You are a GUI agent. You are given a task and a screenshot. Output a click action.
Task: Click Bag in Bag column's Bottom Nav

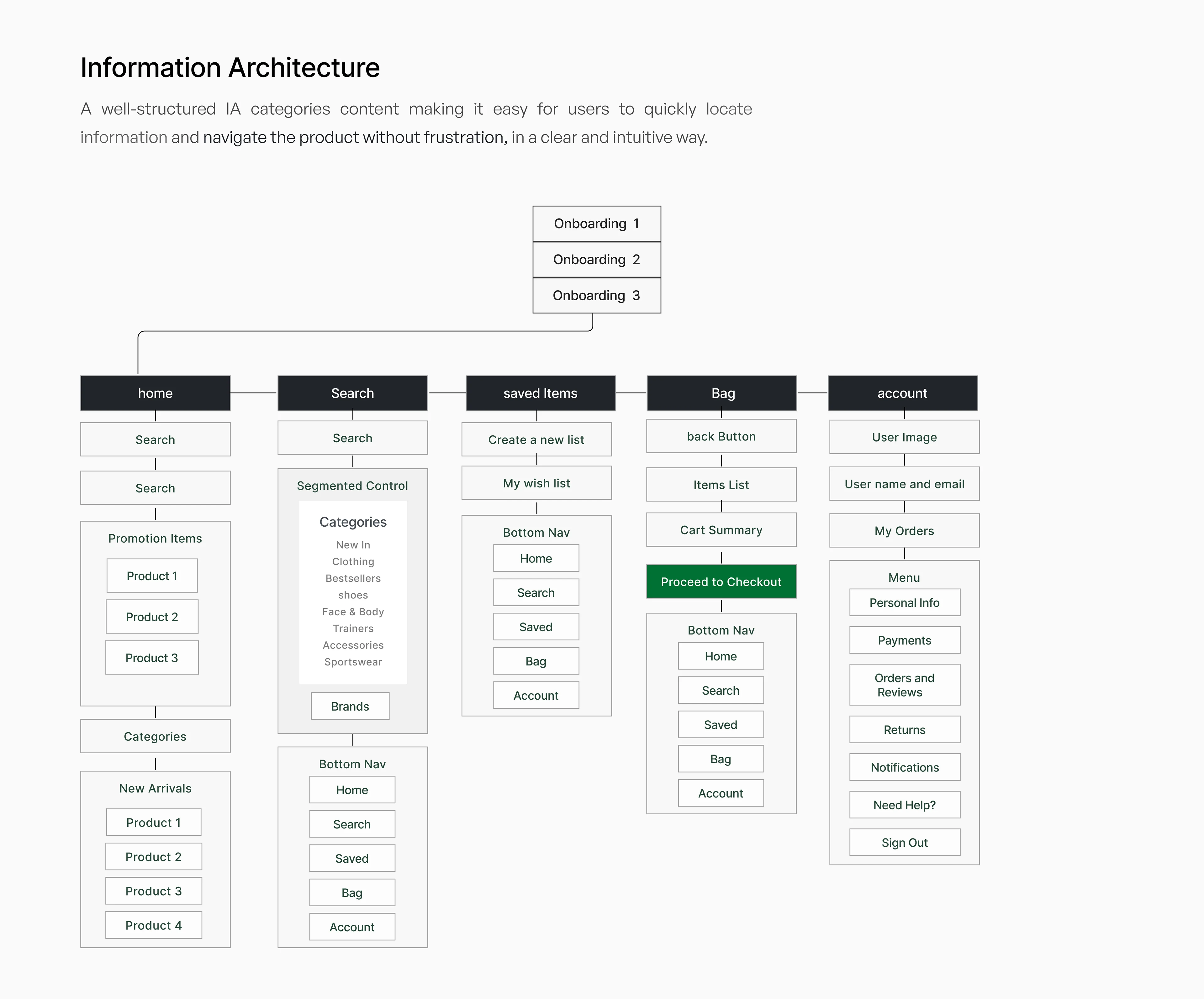[x=721, y=759]
